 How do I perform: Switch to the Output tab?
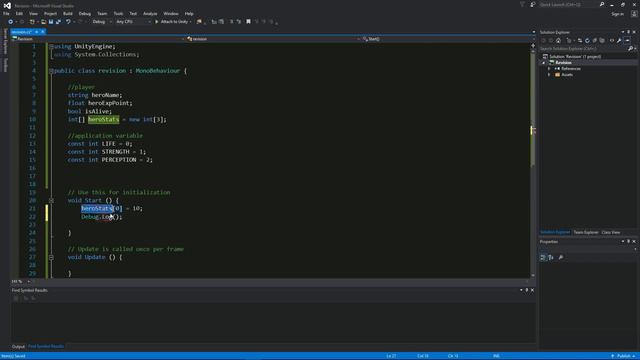[18, 347]
